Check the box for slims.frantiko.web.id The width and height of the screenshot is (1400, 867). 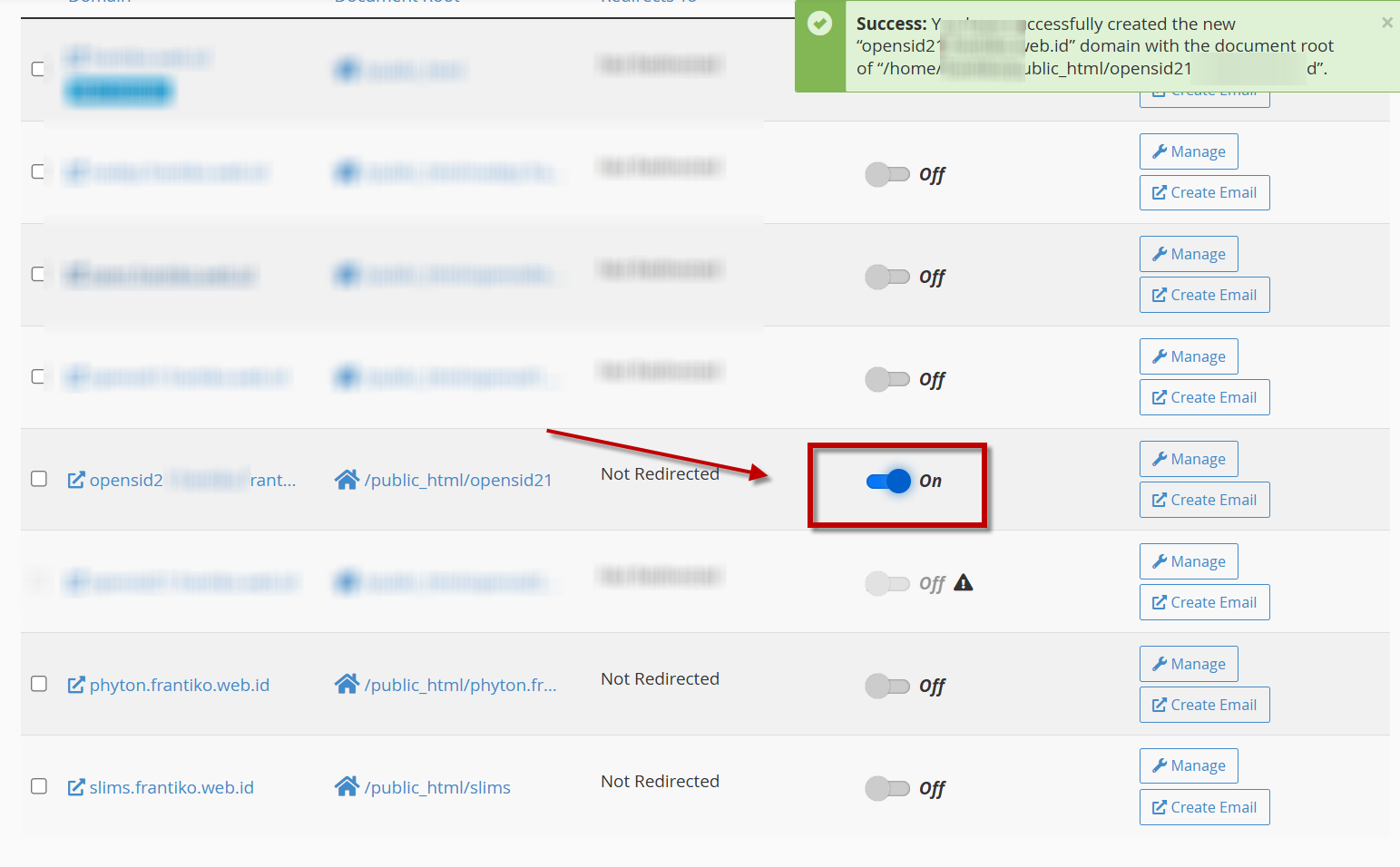[39, 786]
